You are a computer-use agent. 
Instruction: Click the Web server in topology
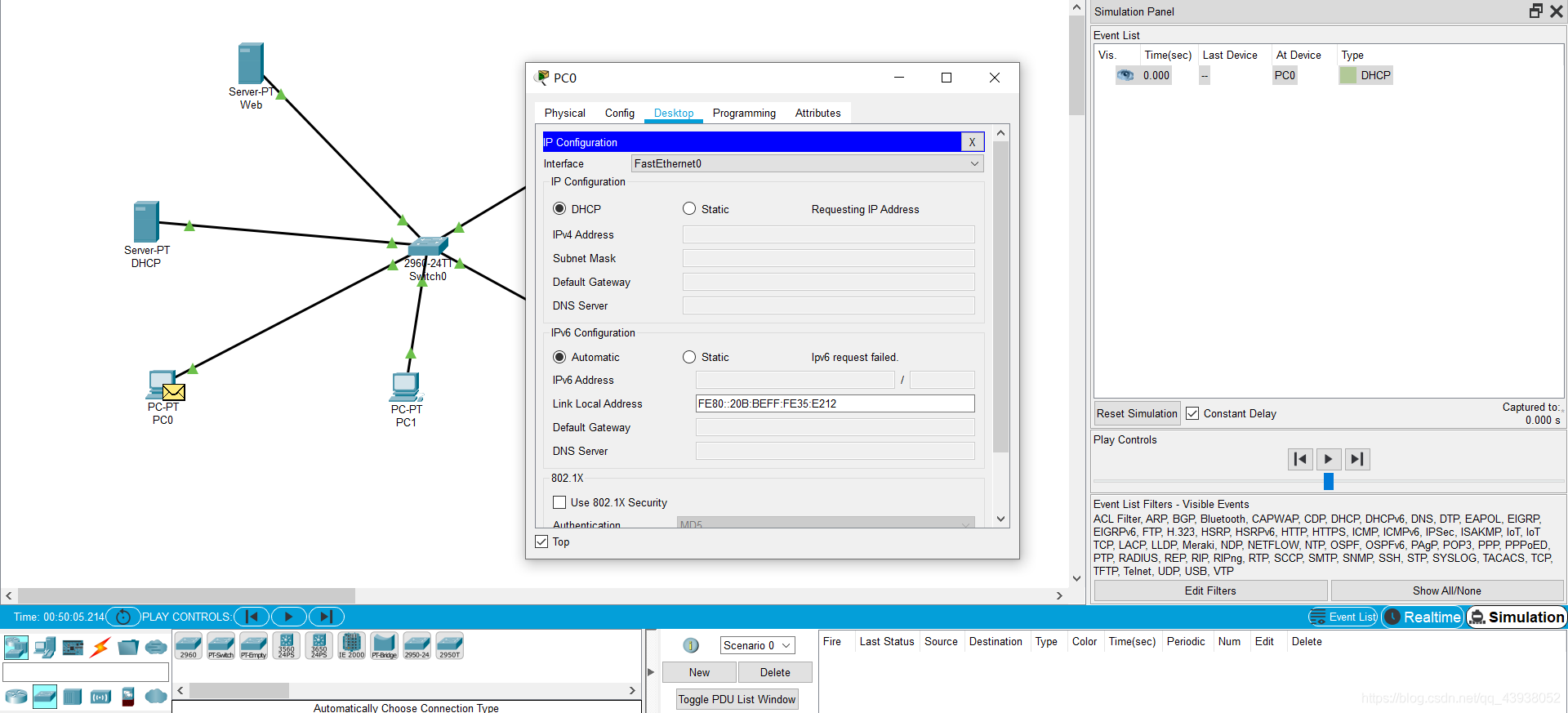coord(251,64)
